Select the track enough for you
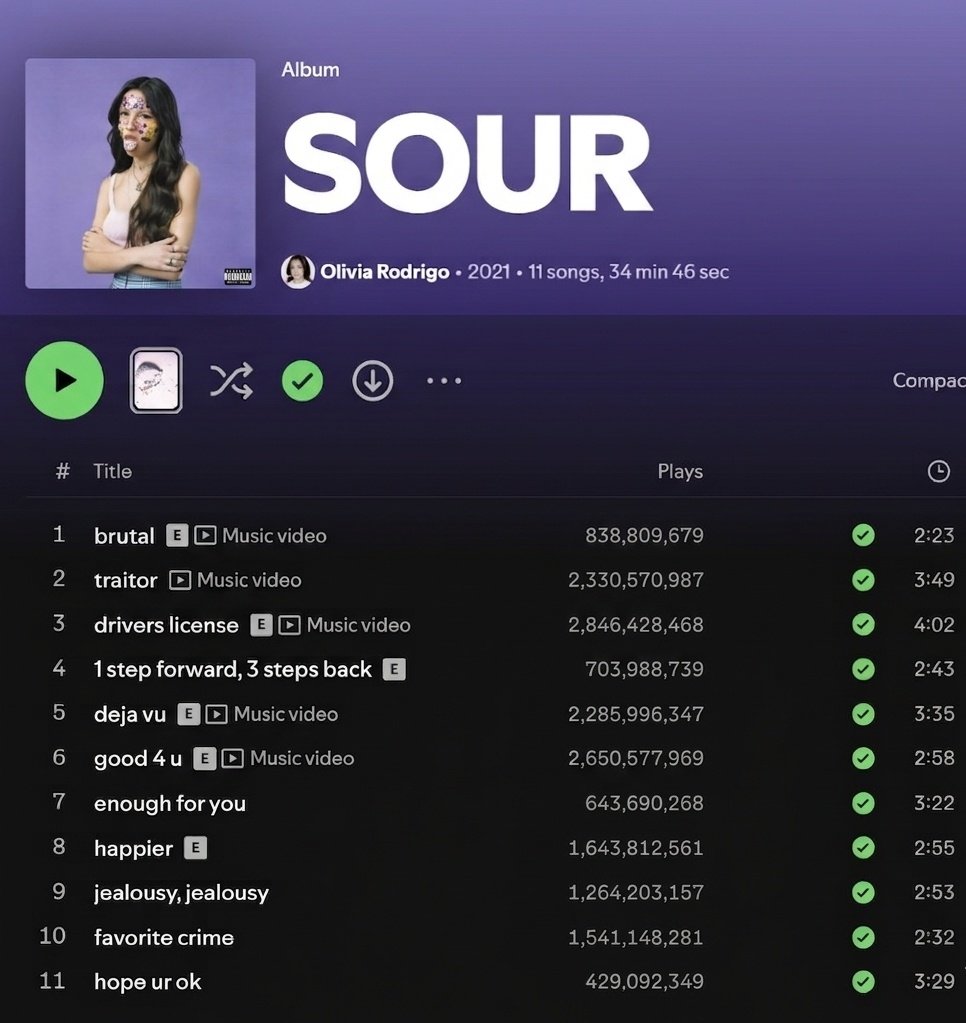This screenshot has height=1023, width=966. [x=170, y=803]
